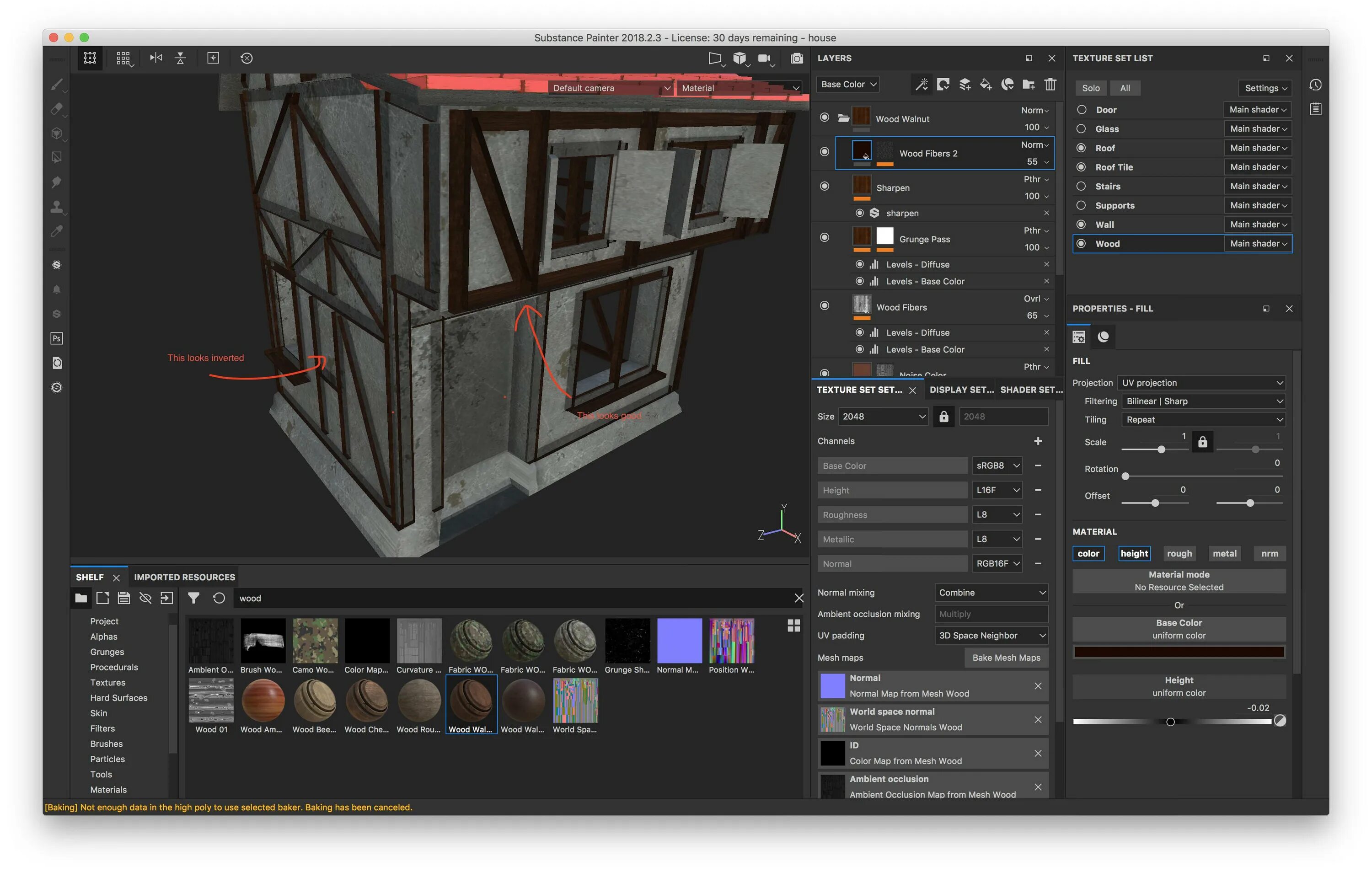This screenshot has width=1372, height=872.
Task: Click the camera screenshot icon
Action: pos(797,58)
